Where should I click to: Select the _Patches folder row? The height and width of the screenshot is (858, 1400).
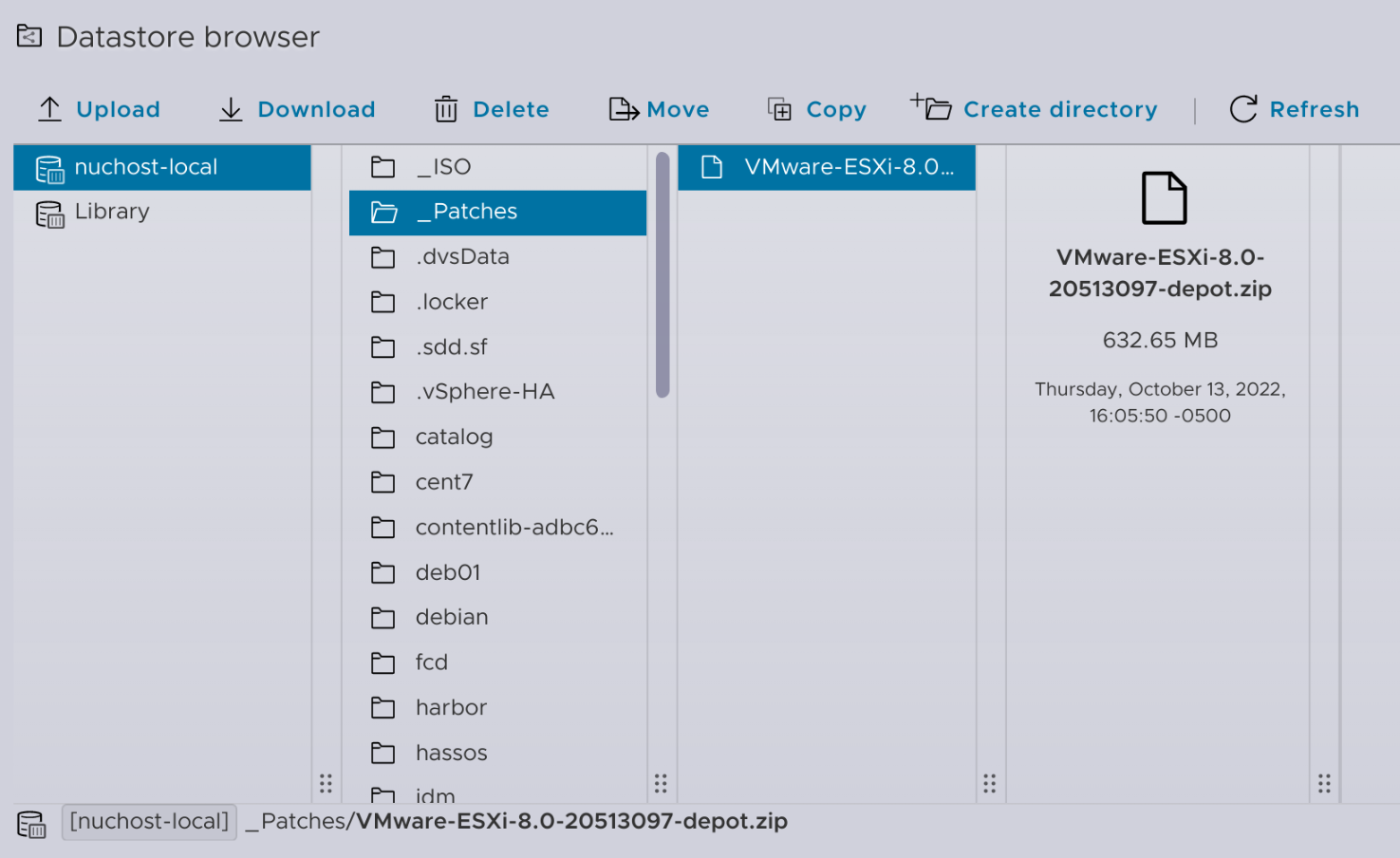click(x=497, y=212)
